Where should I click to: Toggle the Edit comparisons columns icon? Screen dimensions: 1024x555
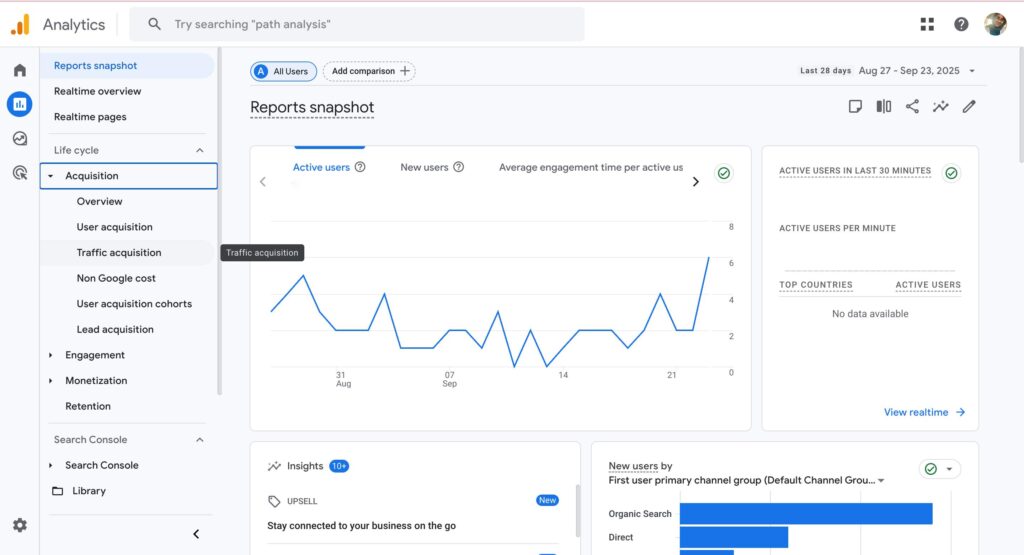[884, 107]
